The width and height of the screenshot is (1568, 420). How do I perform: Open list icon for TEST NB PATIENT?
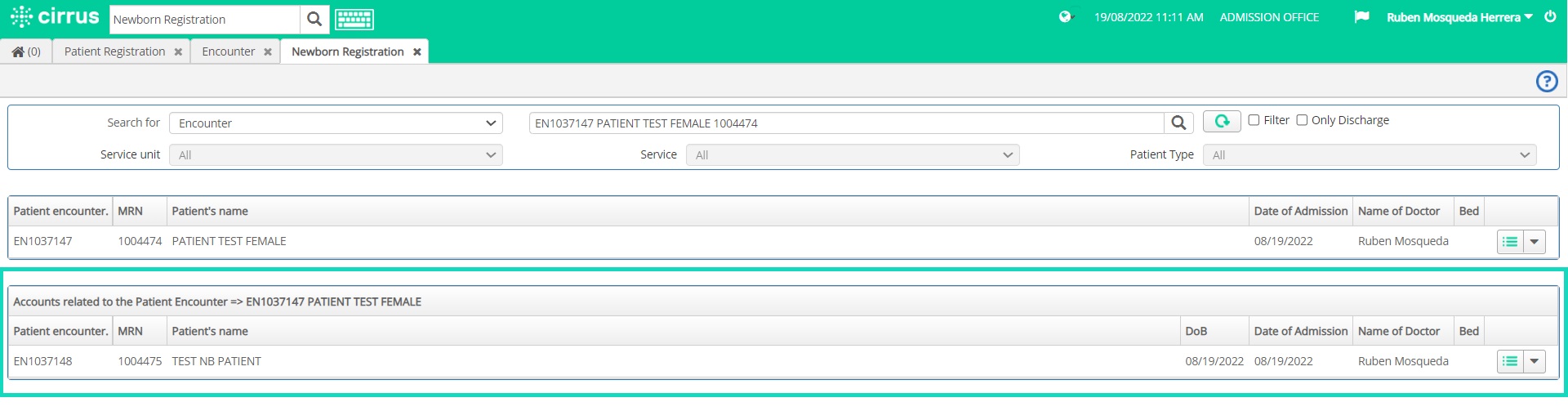(1510, 361)
